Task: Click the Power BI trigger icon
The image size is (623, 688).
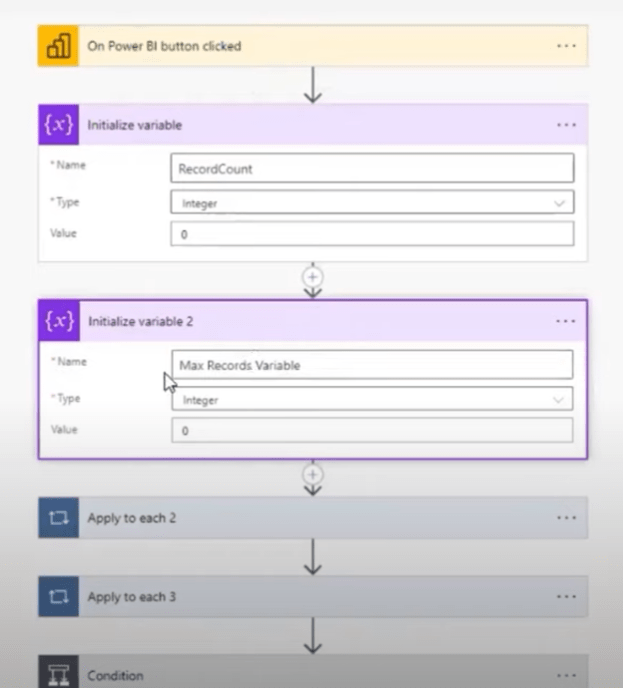Action: point(58,46)
